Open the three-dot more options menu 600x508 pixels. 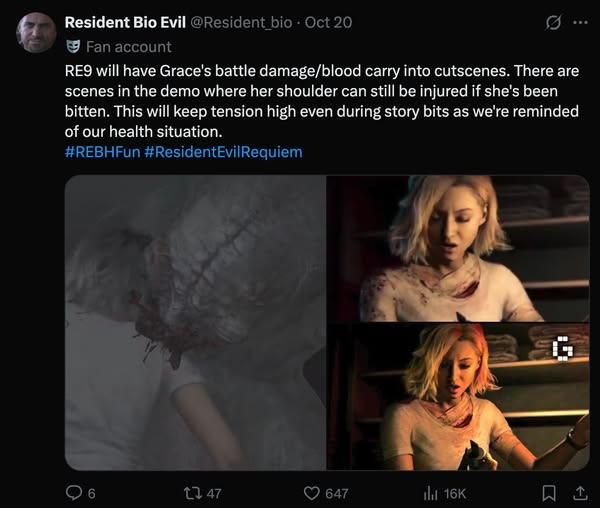(x=580, y=23)
